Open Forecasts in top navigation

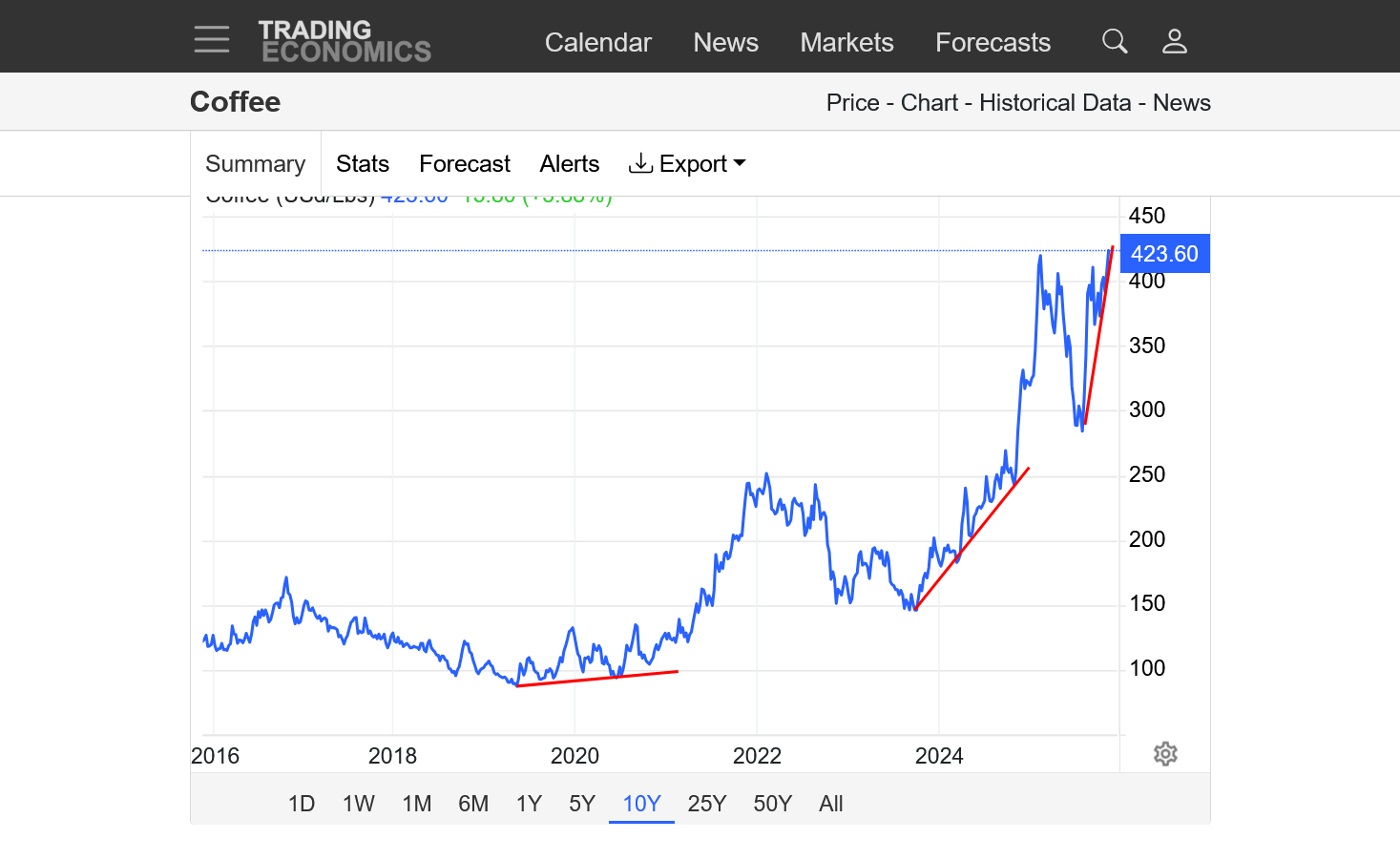click(x=993, y=43)
